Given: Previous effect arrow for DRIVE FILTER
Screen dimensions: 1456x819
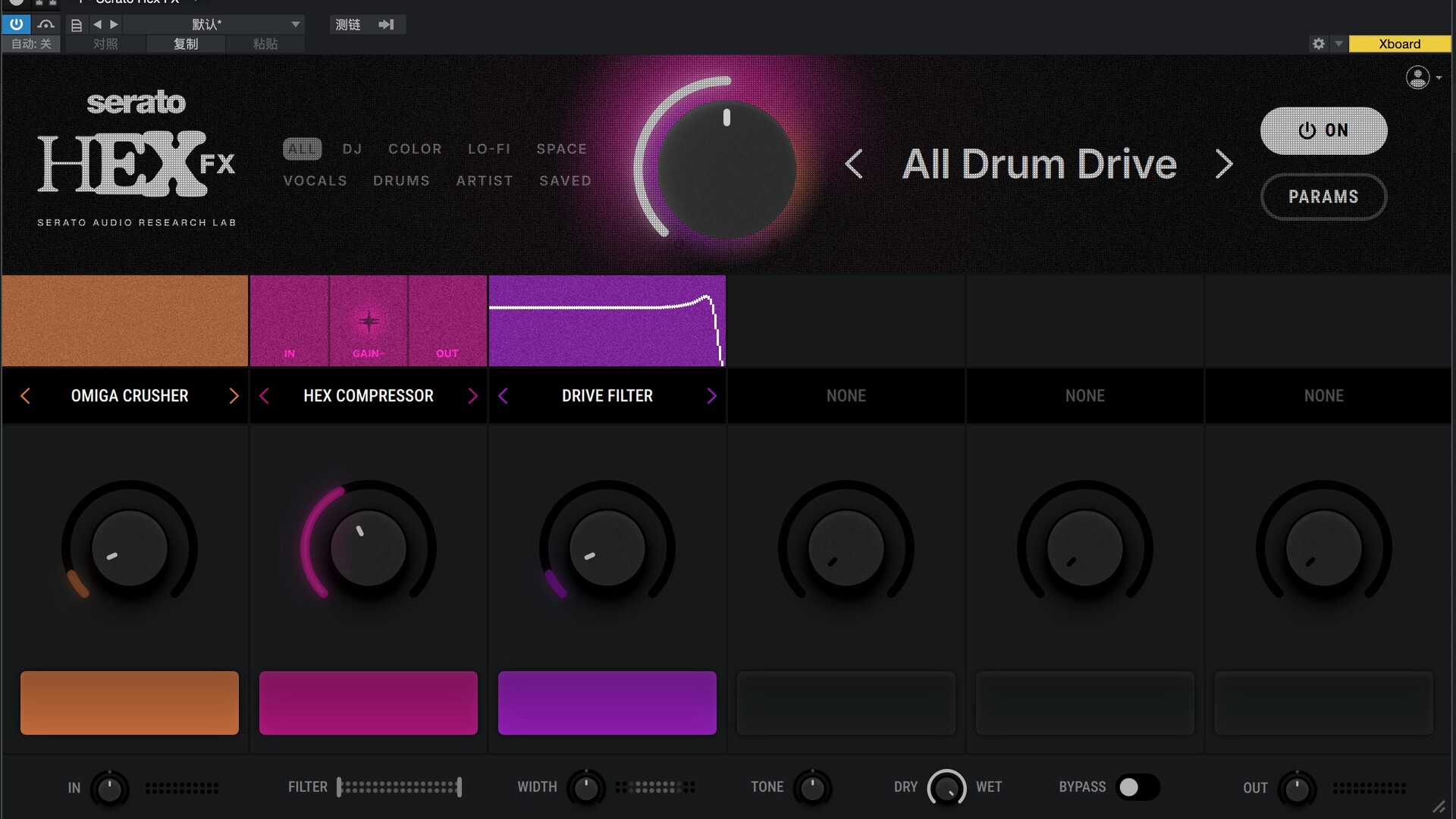Looking at the screenshot, I should [503, 396].
